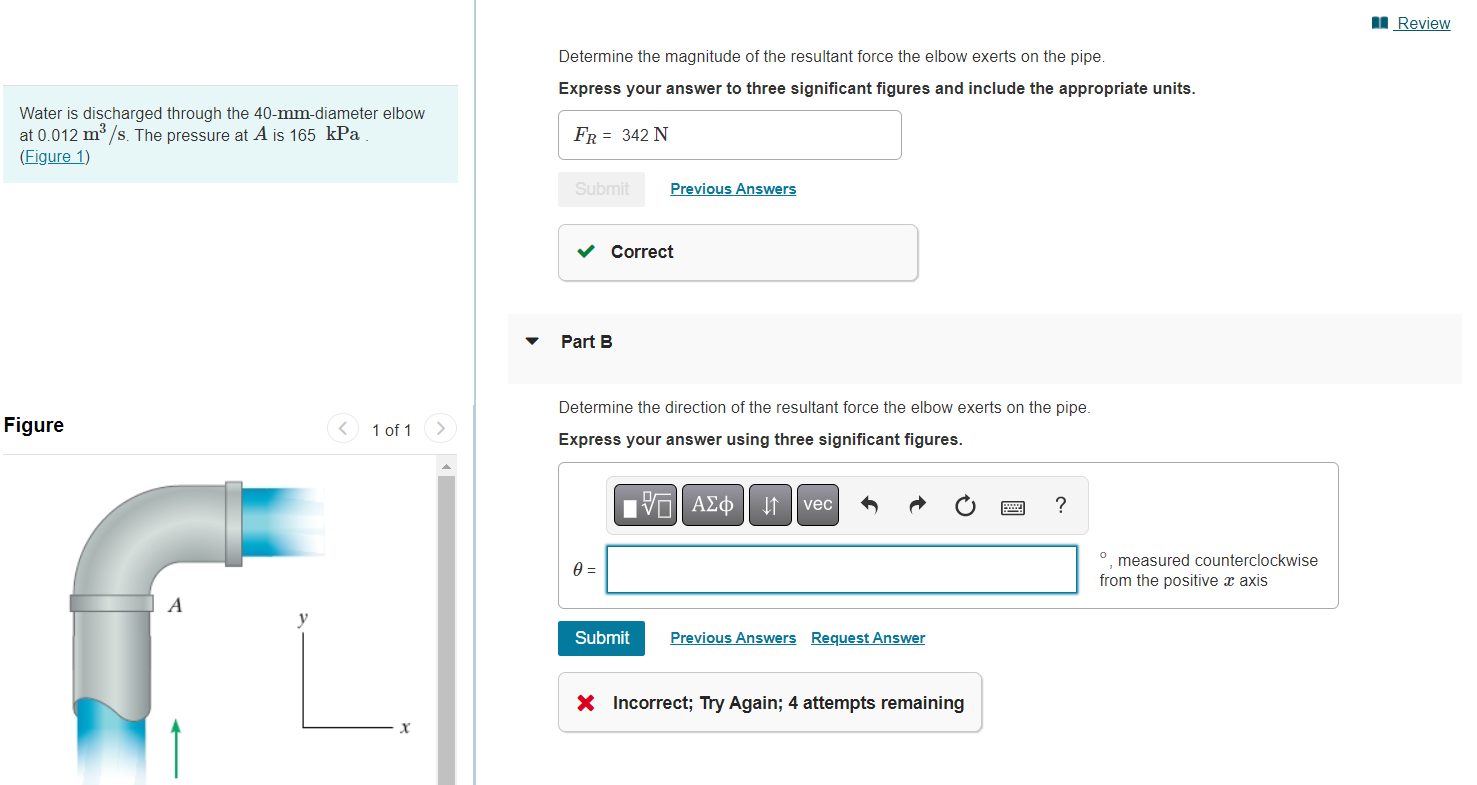Reset the answer field with the circular arrow
Screen dimensions: 1477x785
pyautogui.click(x=965, y=505)
